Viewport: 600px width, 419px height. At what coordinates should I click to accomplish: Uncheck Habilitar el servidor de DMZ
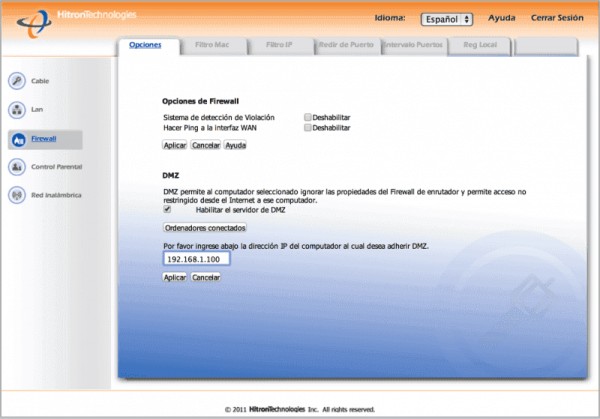point(168,210)
